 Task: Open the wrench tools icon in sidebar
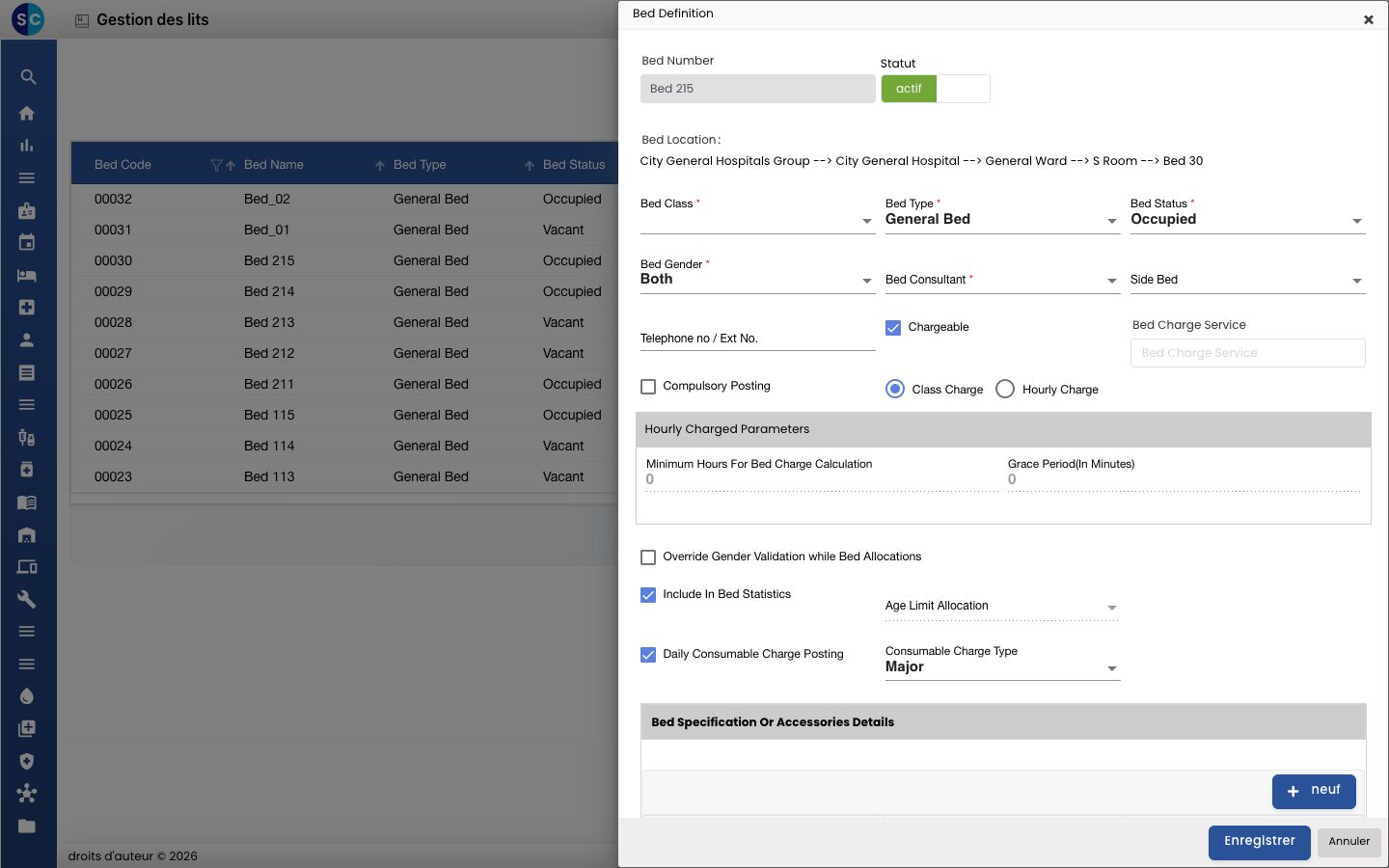pos(27,599)
